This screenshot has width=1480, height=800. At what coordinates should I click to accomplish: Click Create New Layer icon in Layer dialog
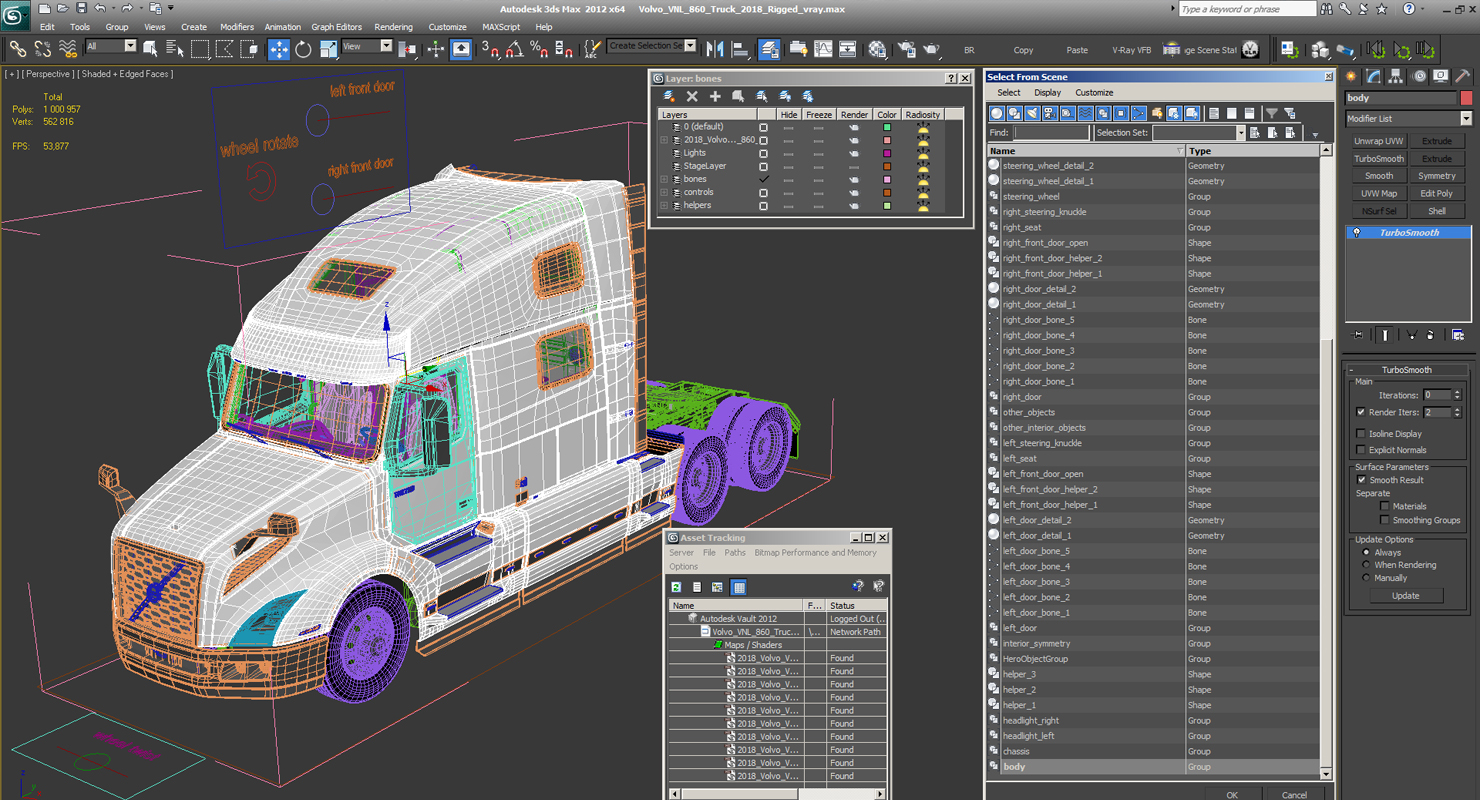pos(669,96)
